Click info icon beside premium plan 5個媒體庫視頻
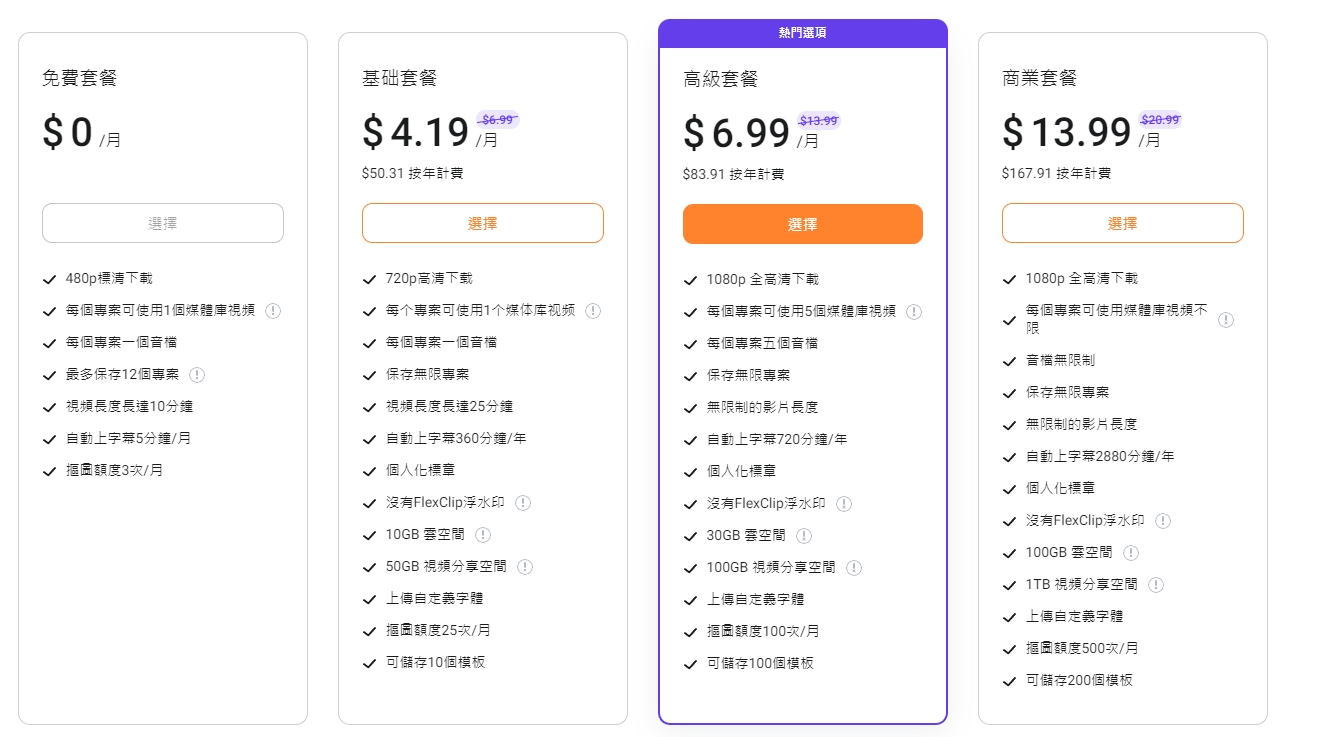 [914, 312]
